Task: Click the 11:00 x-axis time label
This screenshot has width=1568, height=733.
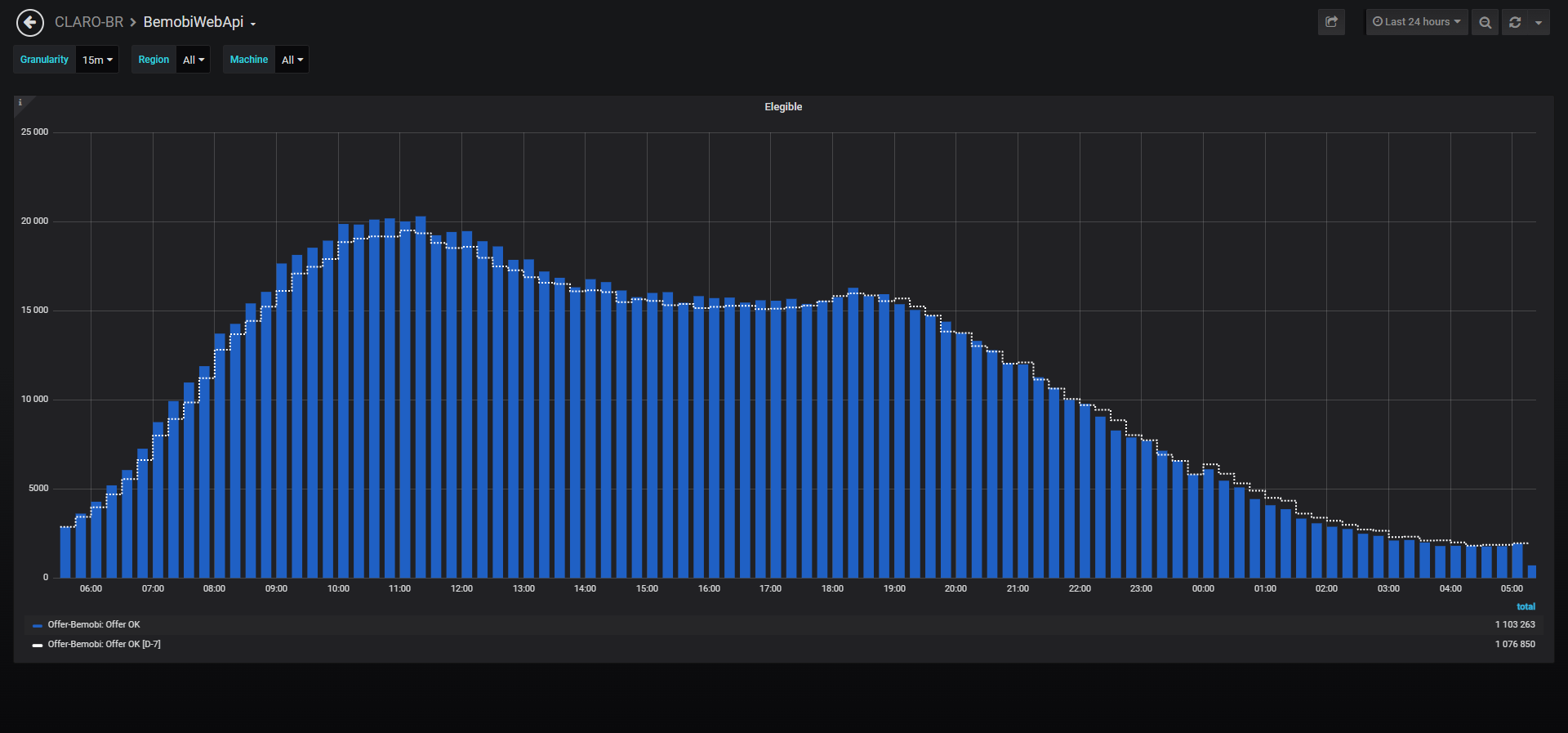Action: point(399,588)
